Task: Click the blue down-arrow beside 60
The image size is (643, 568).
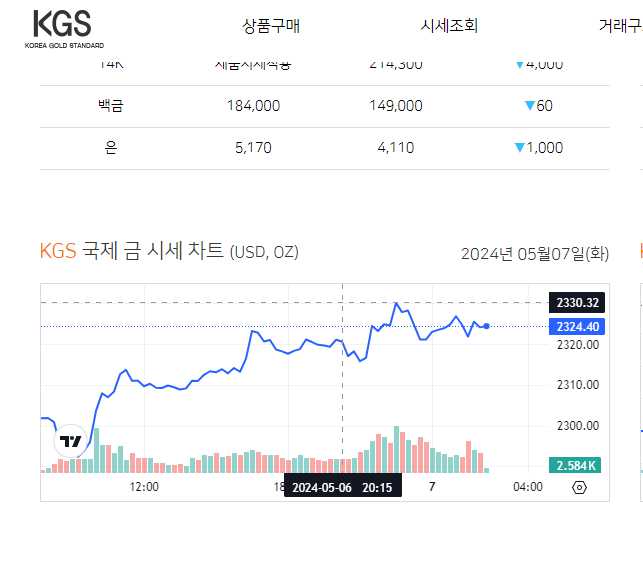Action: click(530, 106)
